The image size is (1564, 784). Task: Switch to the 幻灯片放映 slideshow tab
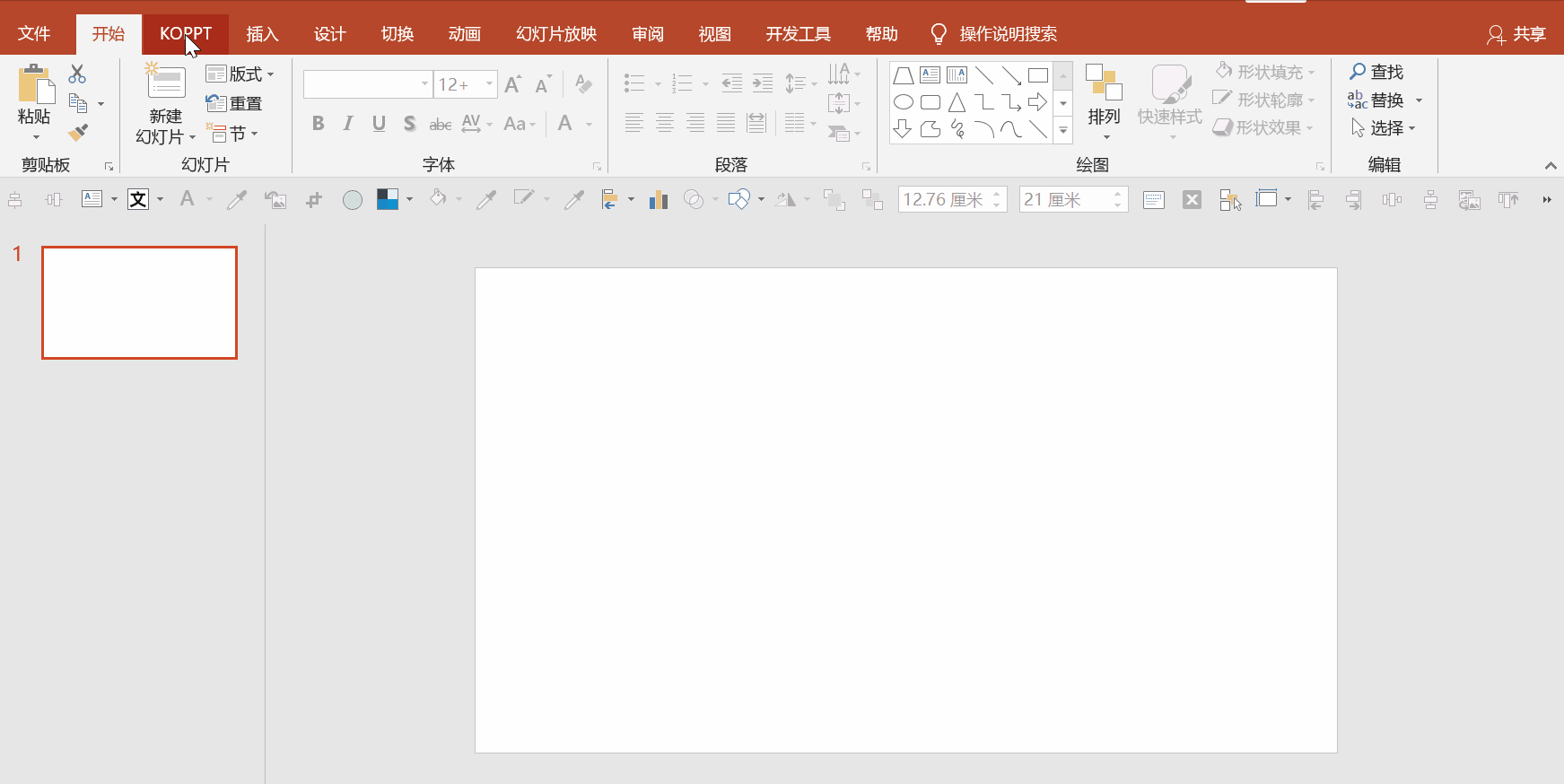coord(556,34)
